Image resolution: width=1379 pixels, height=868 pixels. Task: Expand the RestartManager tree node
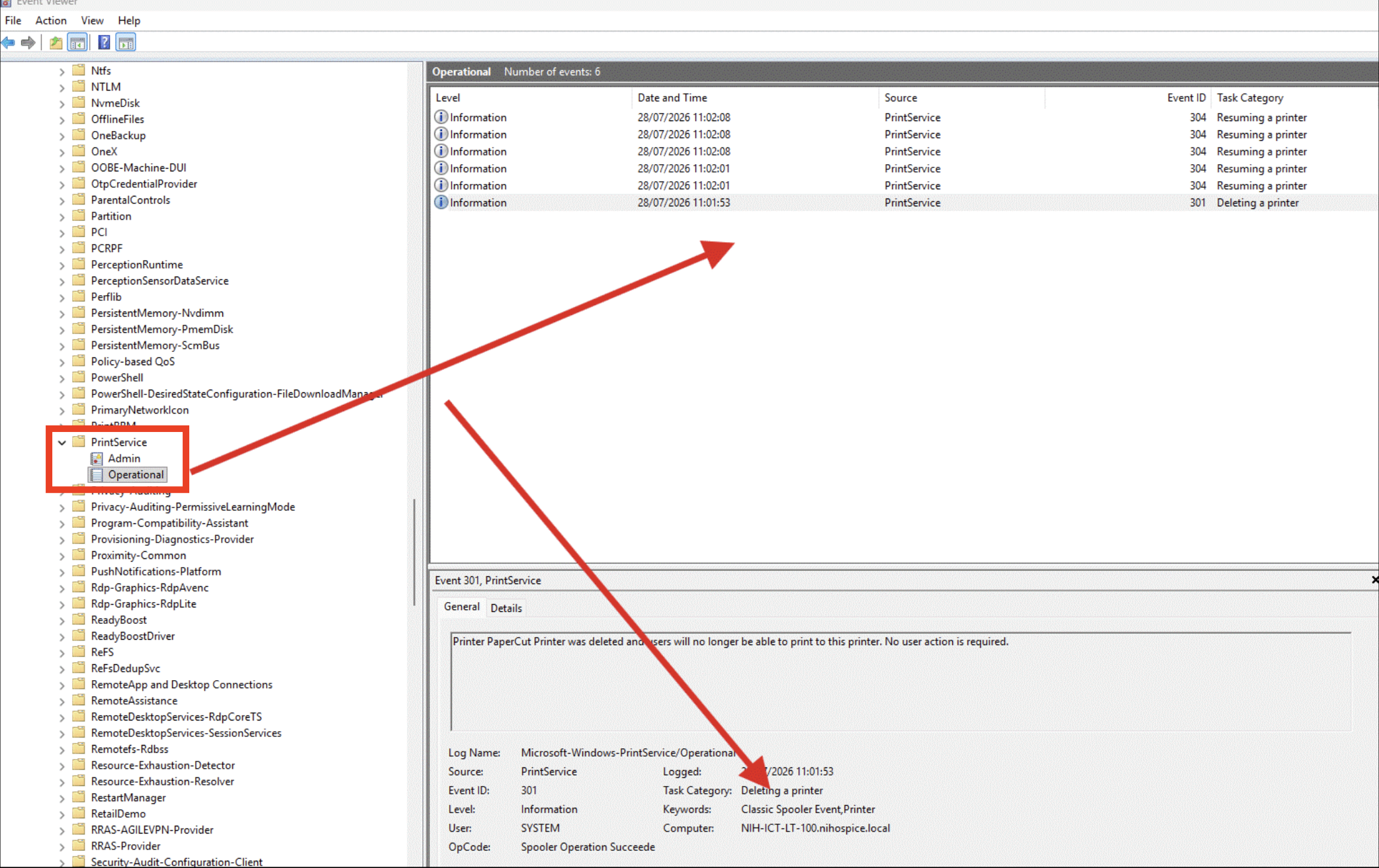click(62, 799)
